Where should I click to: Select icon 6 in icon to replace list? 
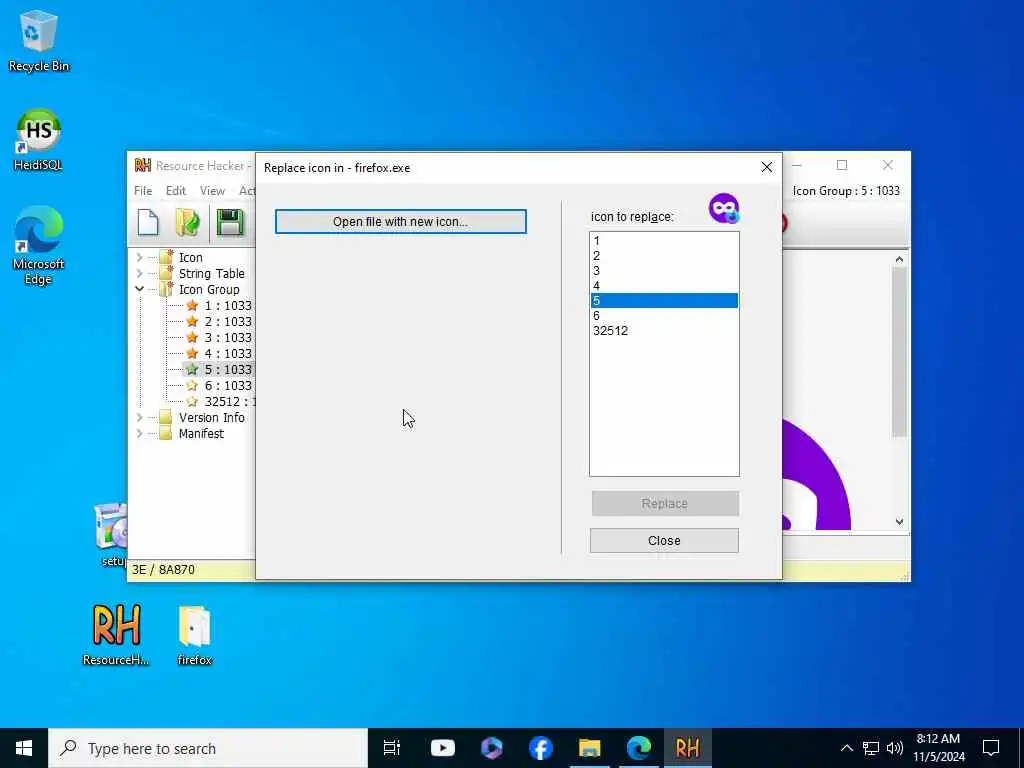pos(664,315)
